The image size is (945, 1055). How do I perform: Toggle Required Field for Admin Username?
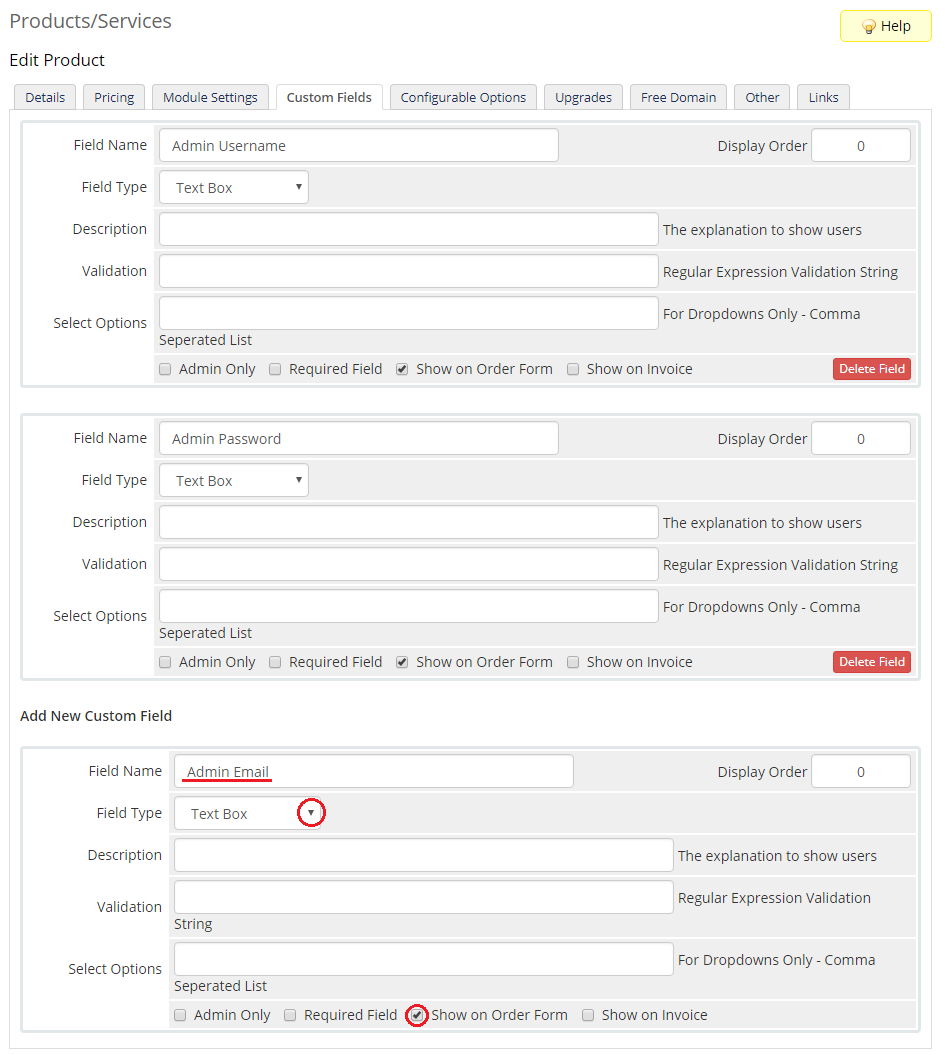click(x=275, y=369)
